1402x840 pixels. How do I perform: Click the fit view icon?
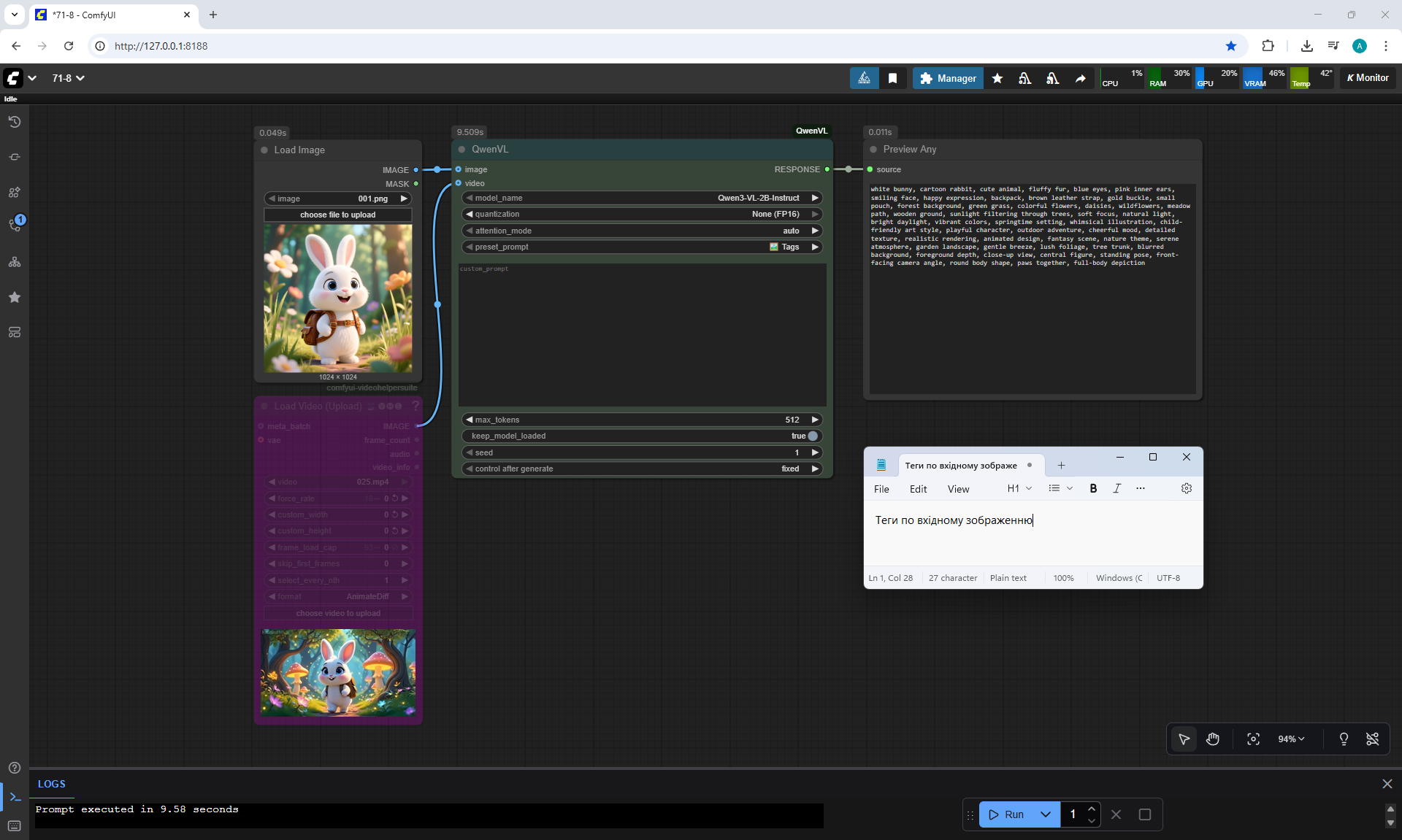click(x=1253, y=739)
